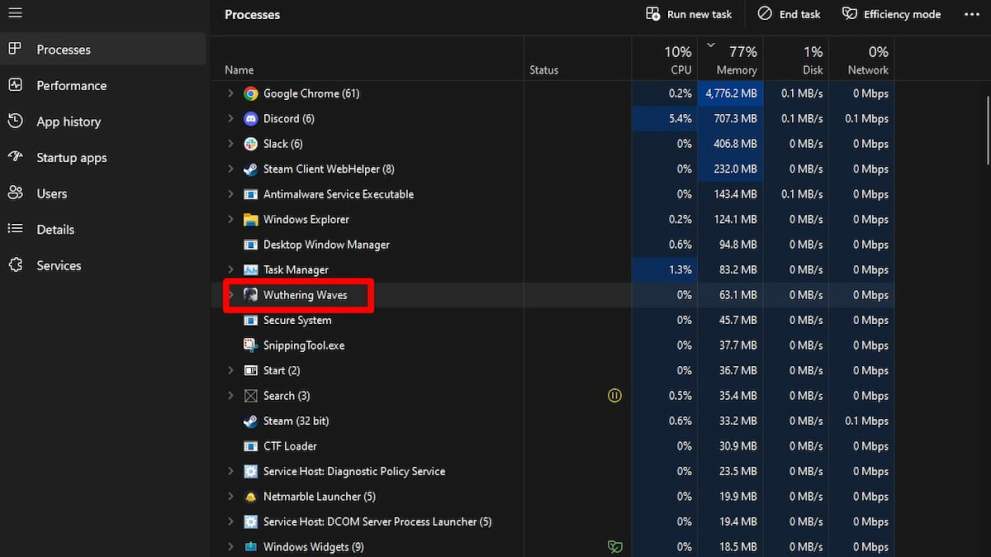
Task: Click the Steam (32 bit) icon
Action: (251, 421)
